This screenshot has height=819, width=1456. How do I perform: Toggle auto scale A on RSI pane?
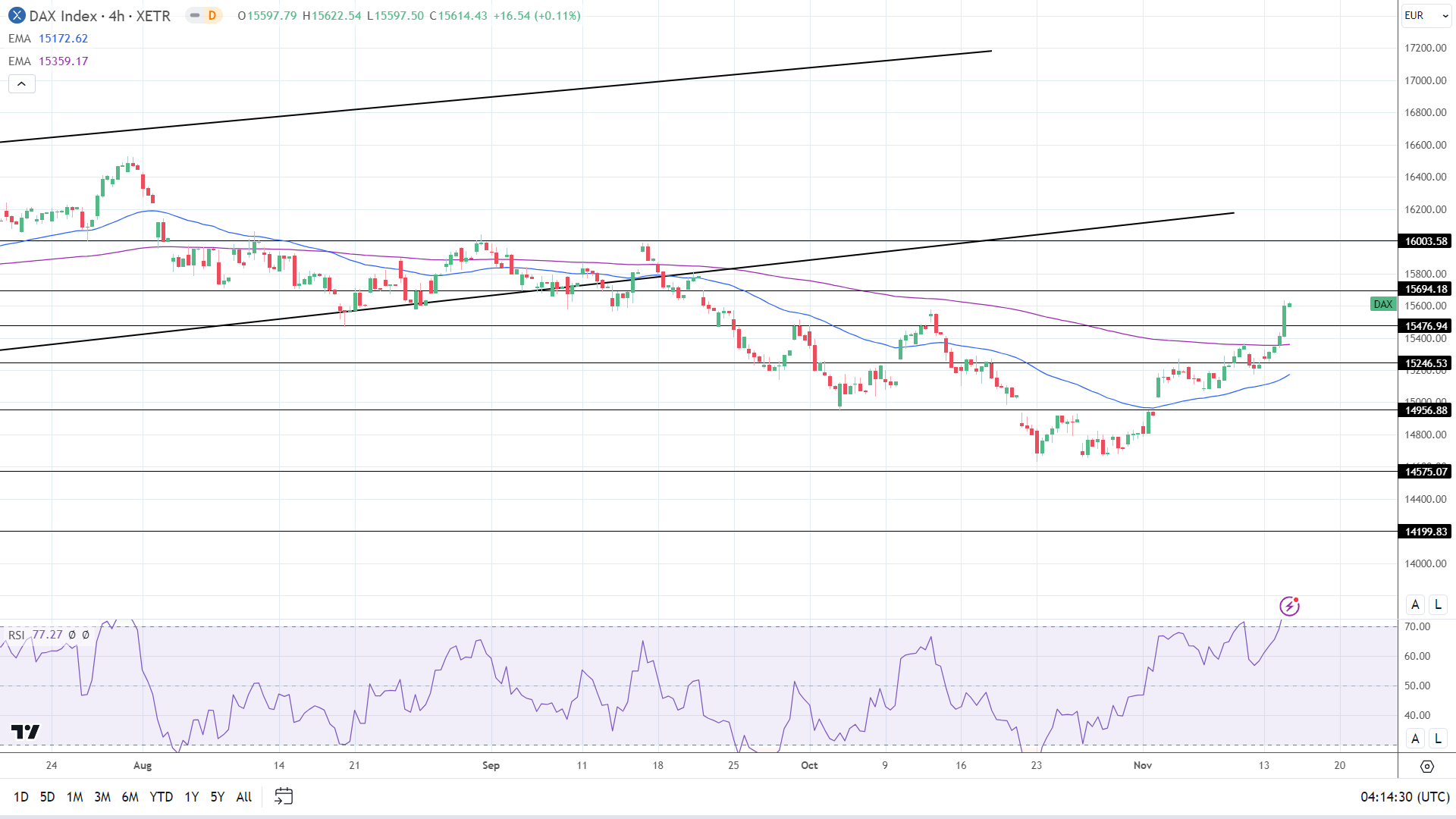[x=1415, y=739]
